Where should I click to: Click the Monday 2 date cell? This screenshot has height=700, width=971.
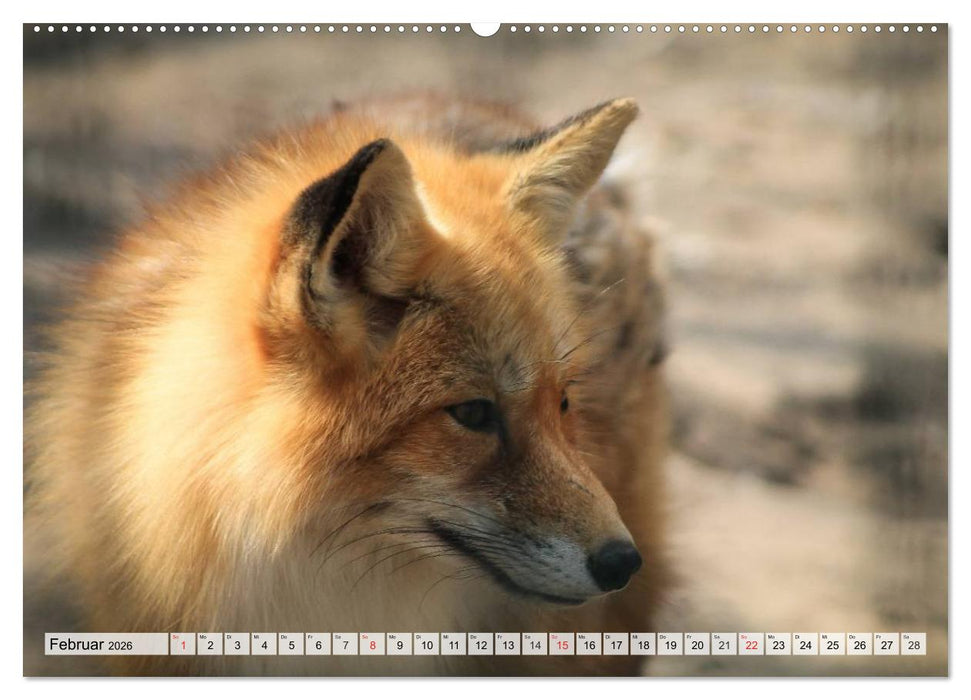[212, 646]
